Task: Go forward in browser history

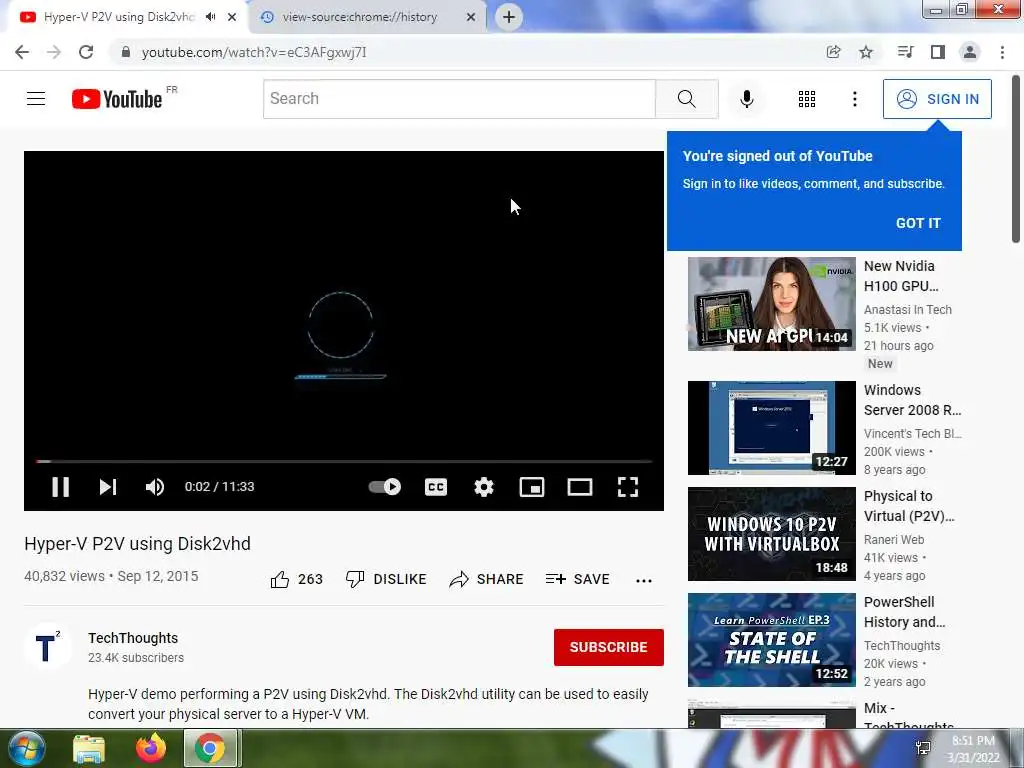Action: click(54, 52)
